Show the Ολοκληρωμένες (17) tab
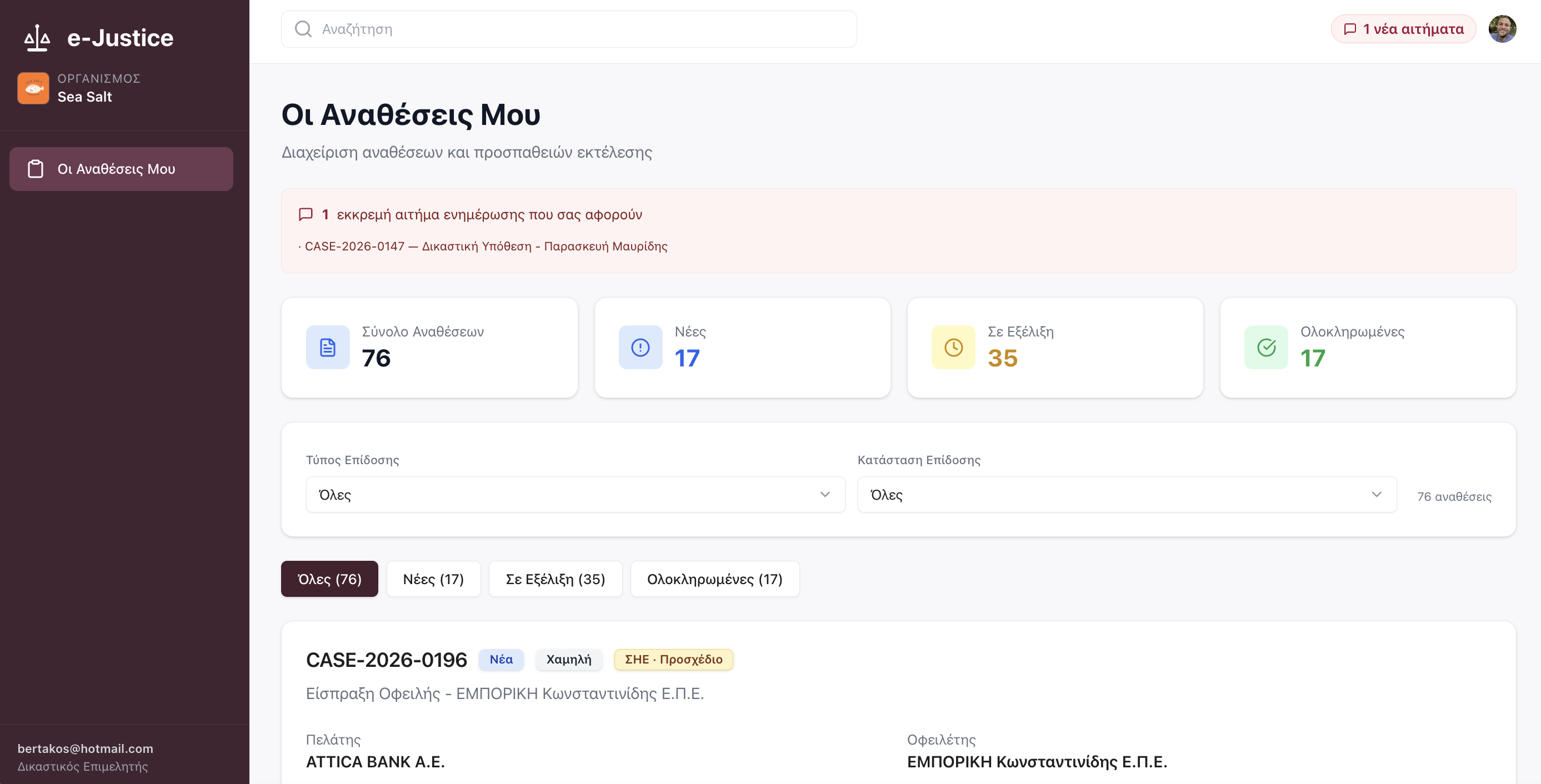 point(715,578)
